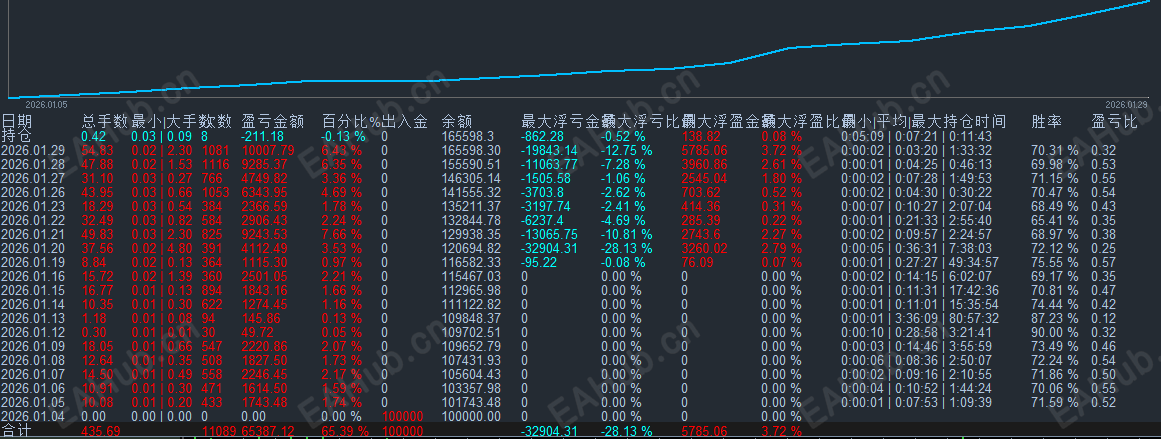The height and width of the screenshot is (439, 1161).
Task: Select the 2026.01.28 date row
Action: (x=33, y=164)
